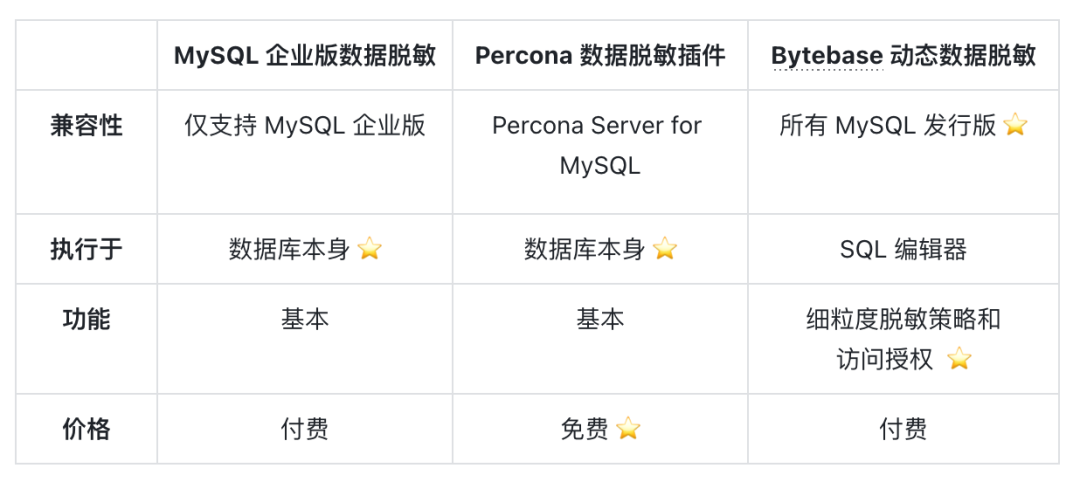Click the star beside 免费
Image resolution: width=1080 pixels, height=482 pixels.
coord(628,429)
